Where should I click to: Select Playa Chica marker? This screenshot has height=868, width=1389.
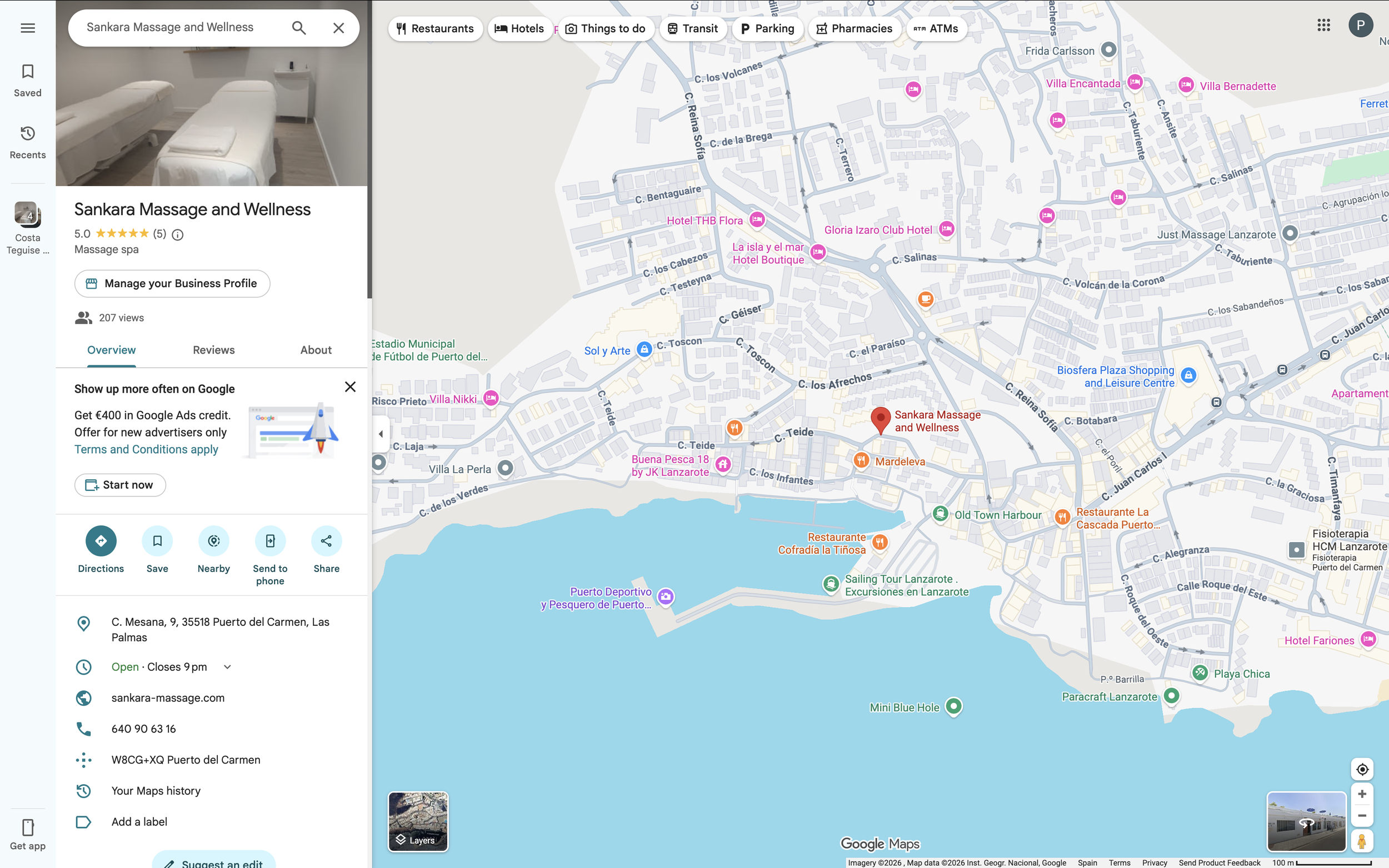(x=1200, y=672)
